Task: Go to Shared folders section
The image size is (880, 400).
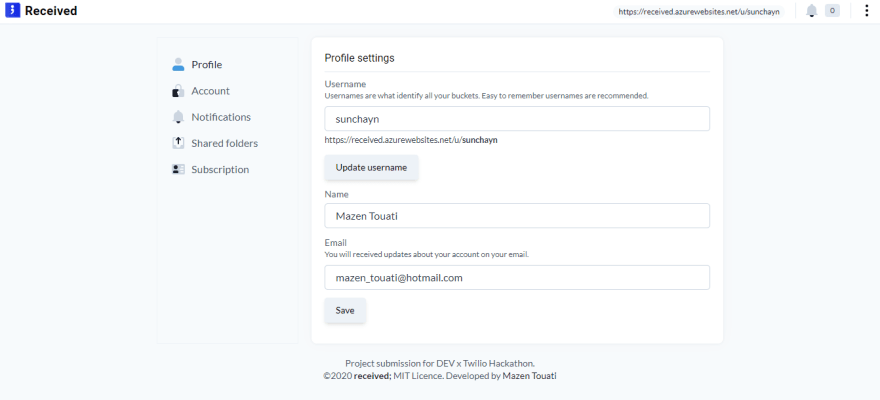Action: pyautogui.click(x=224, y=144)
